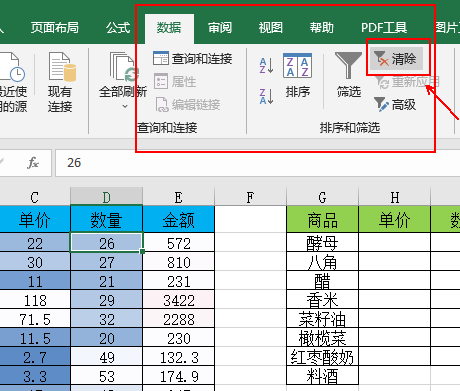Select the 八角 cell
460x391 pixels.
[322, 262]
